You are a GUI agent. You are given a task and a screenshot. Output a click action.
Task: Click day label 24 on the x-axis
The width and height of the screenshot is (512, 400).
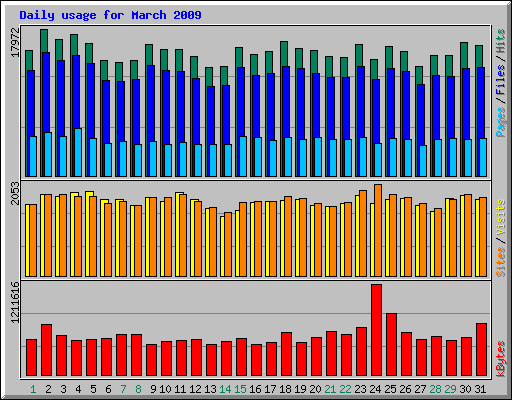pyautogui.click(x=375, y=389)
